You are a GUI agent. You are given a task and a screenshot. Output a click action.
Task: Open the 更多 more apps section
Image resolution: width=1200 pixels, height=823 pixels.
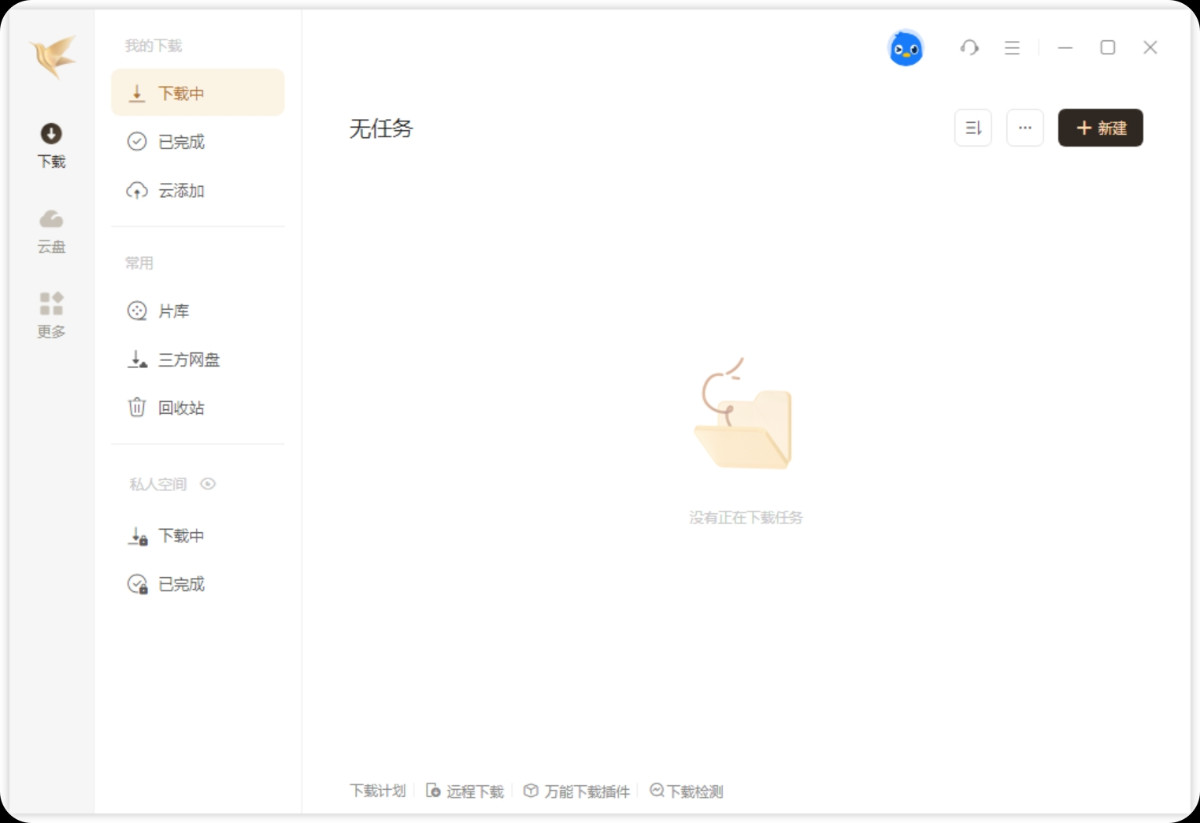coord(51,315)
